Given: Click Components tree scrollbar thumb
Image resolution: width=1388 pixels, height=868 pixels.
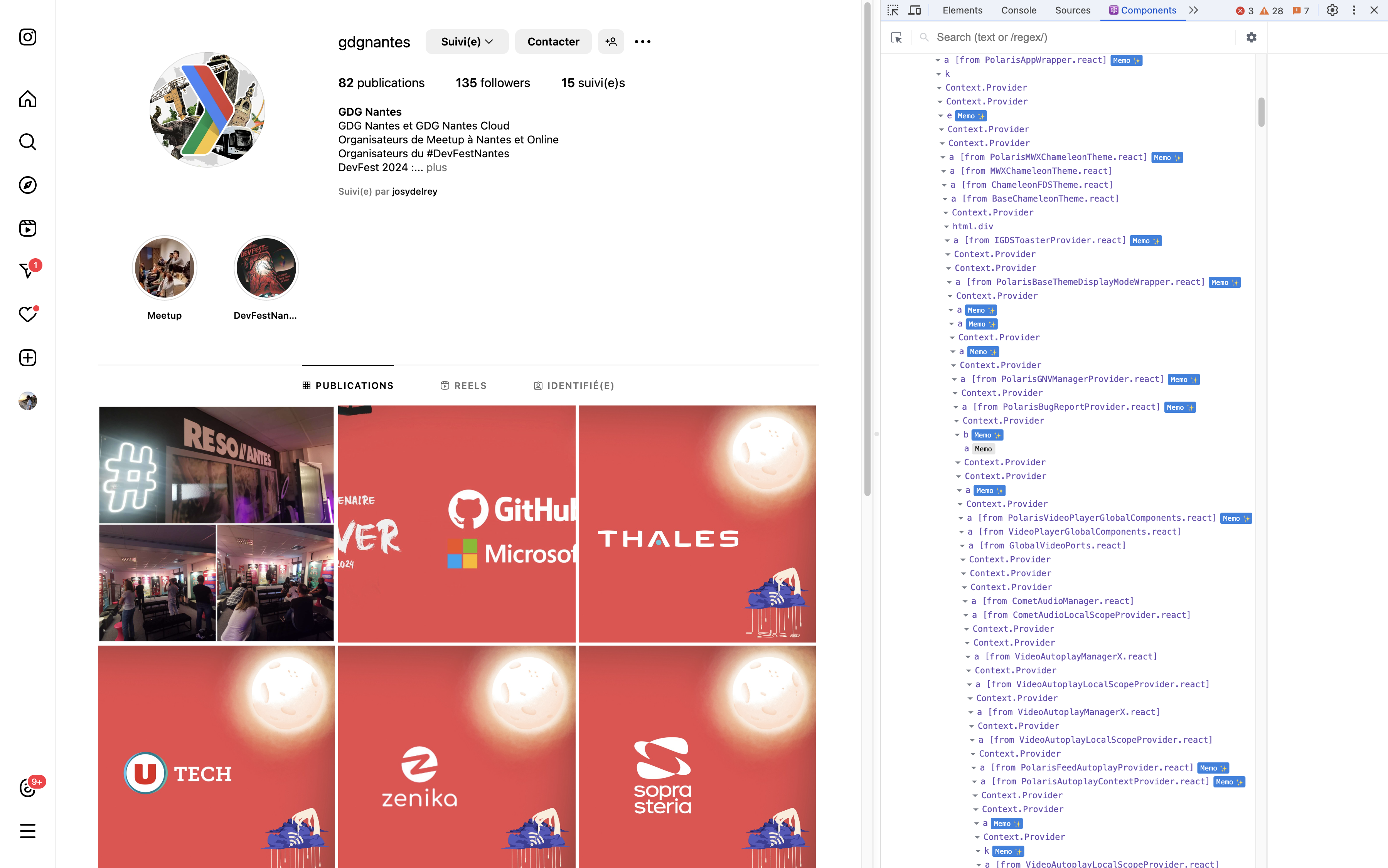Looking at the screenshot, I should pos(1261,112).
